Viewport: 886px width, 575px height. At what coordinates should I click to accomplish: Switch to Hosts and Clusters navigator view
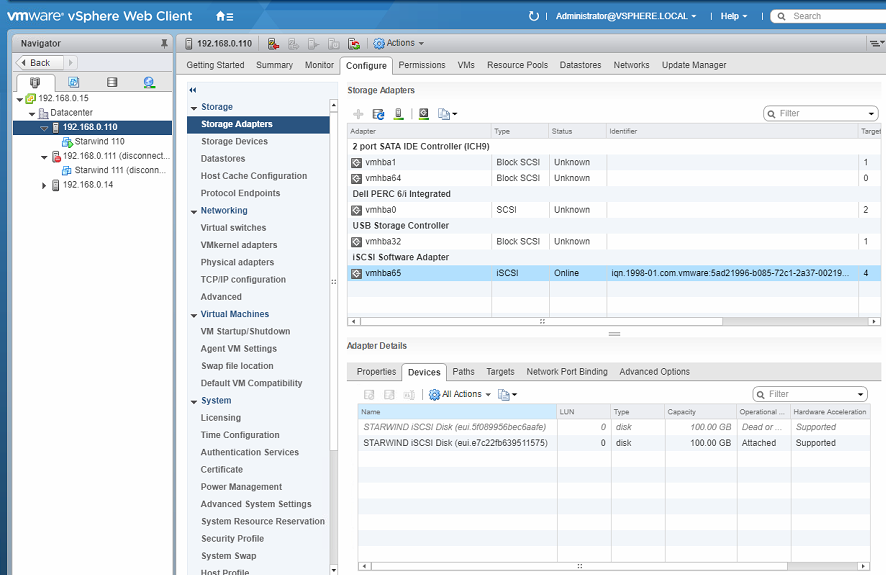(35, 82)
